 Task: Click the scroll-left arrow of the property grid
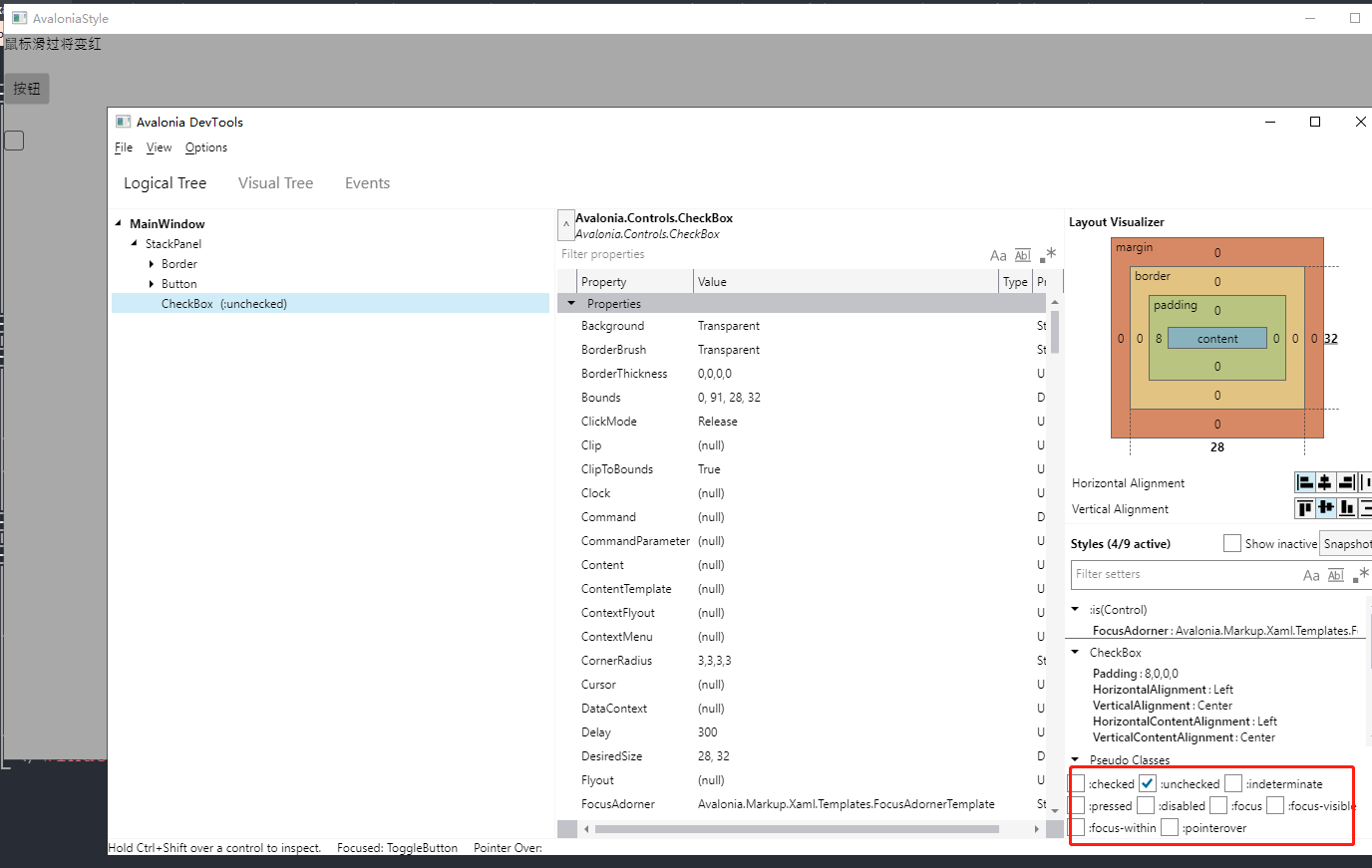586,829
